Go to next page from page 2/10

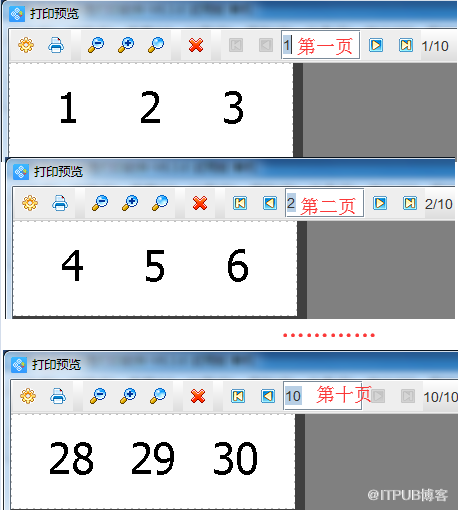coord(380,203)
